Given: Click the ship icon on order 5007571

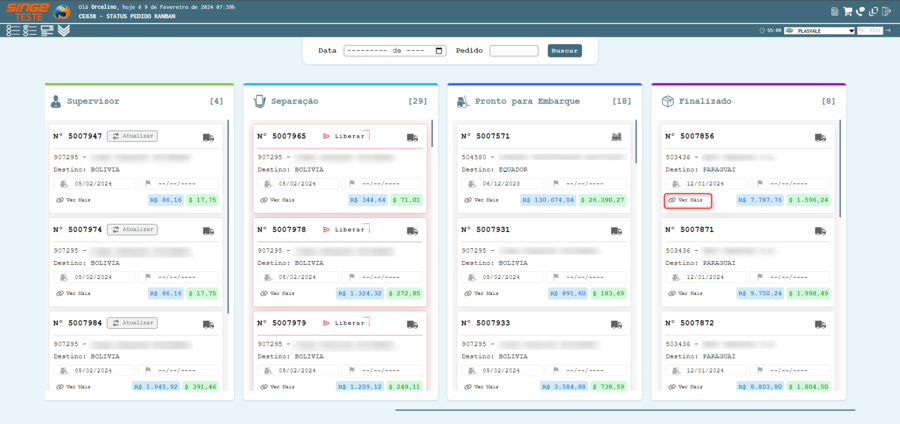Looking at the screenshot, I should [616, 137].
